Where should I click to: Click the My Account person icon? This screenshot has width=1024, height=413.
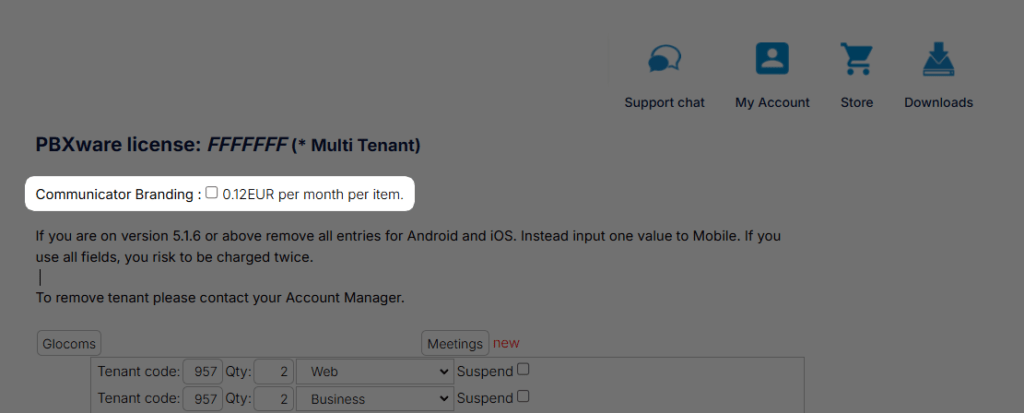(772, 59)
